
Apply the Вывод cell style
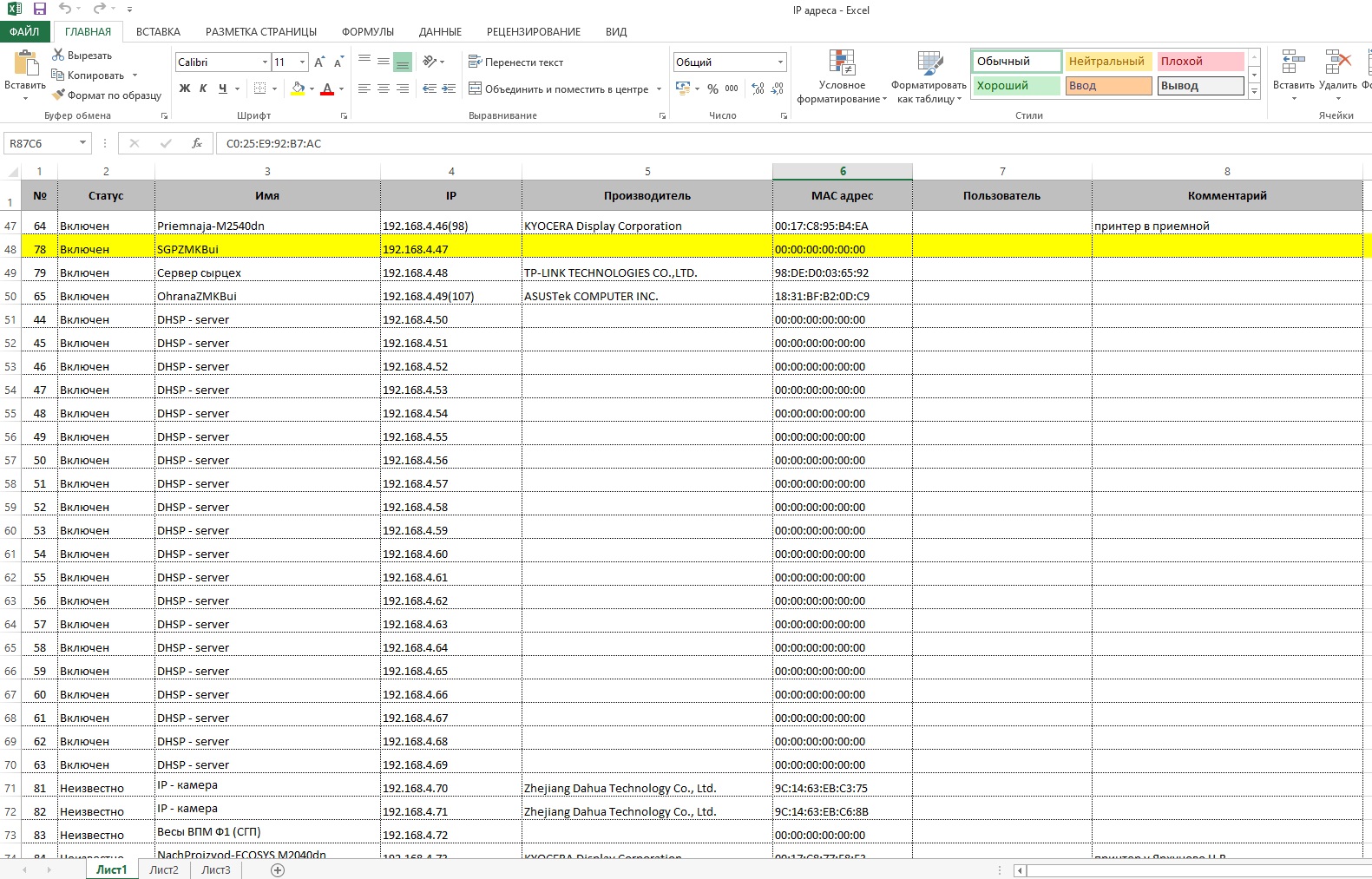tap(1201, 85)
